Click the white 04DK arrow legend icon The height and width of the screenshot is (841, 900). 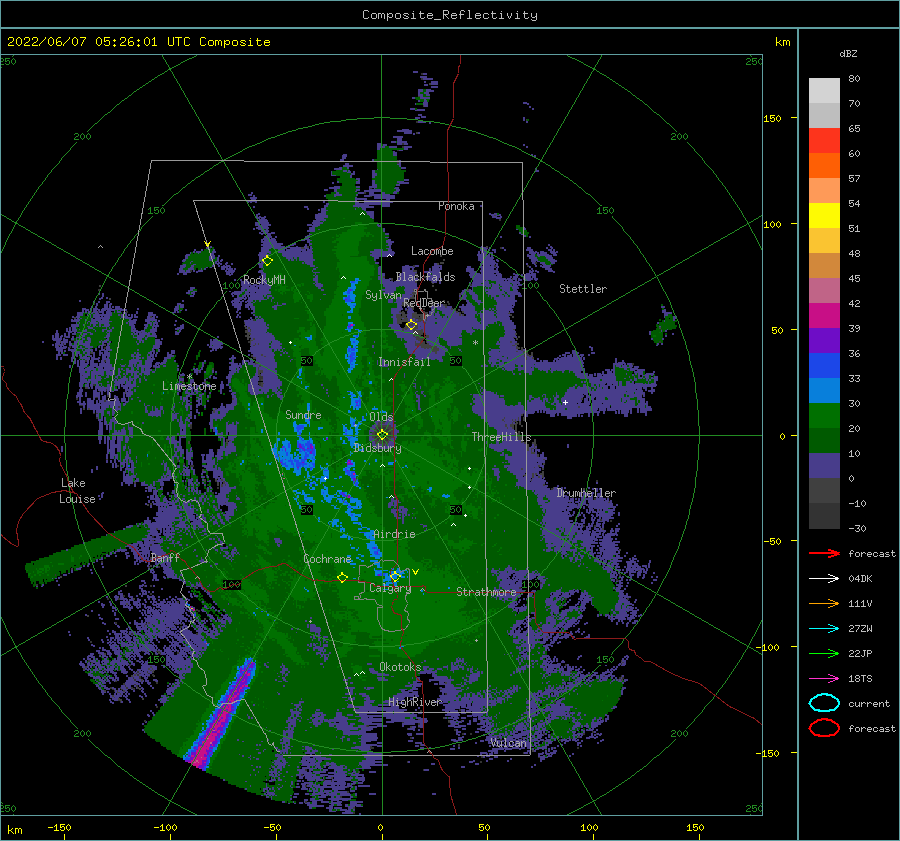(x=824, y=579)
